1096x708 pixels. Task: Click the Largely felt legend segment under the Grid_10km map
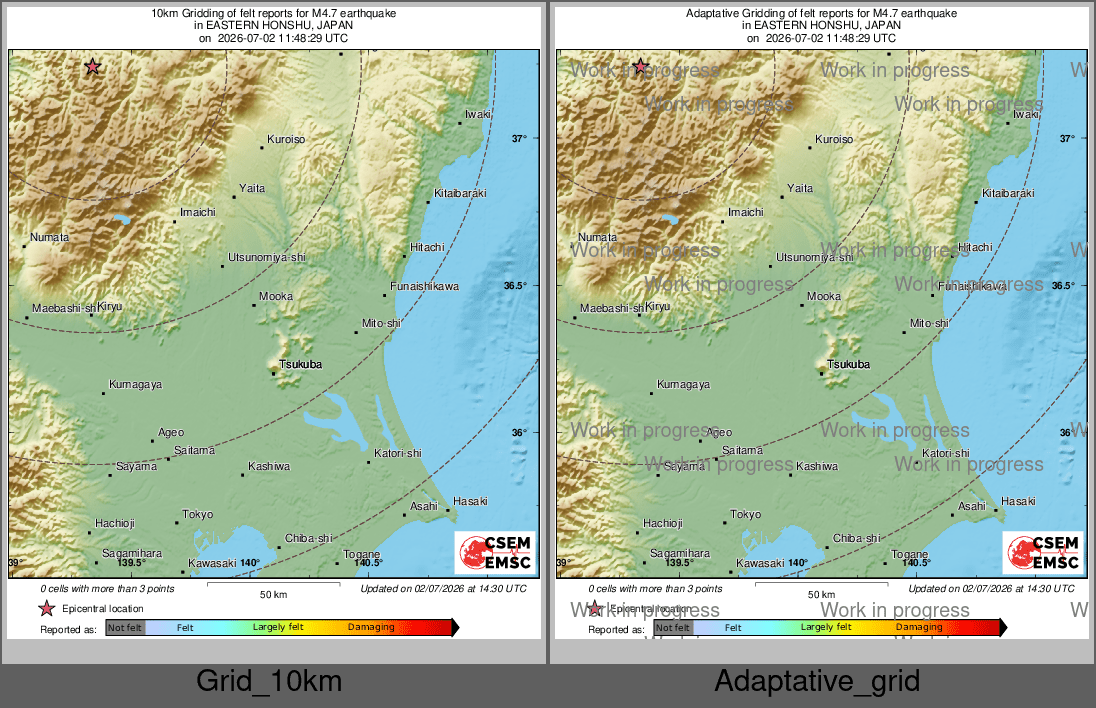[x=278, y=628]
